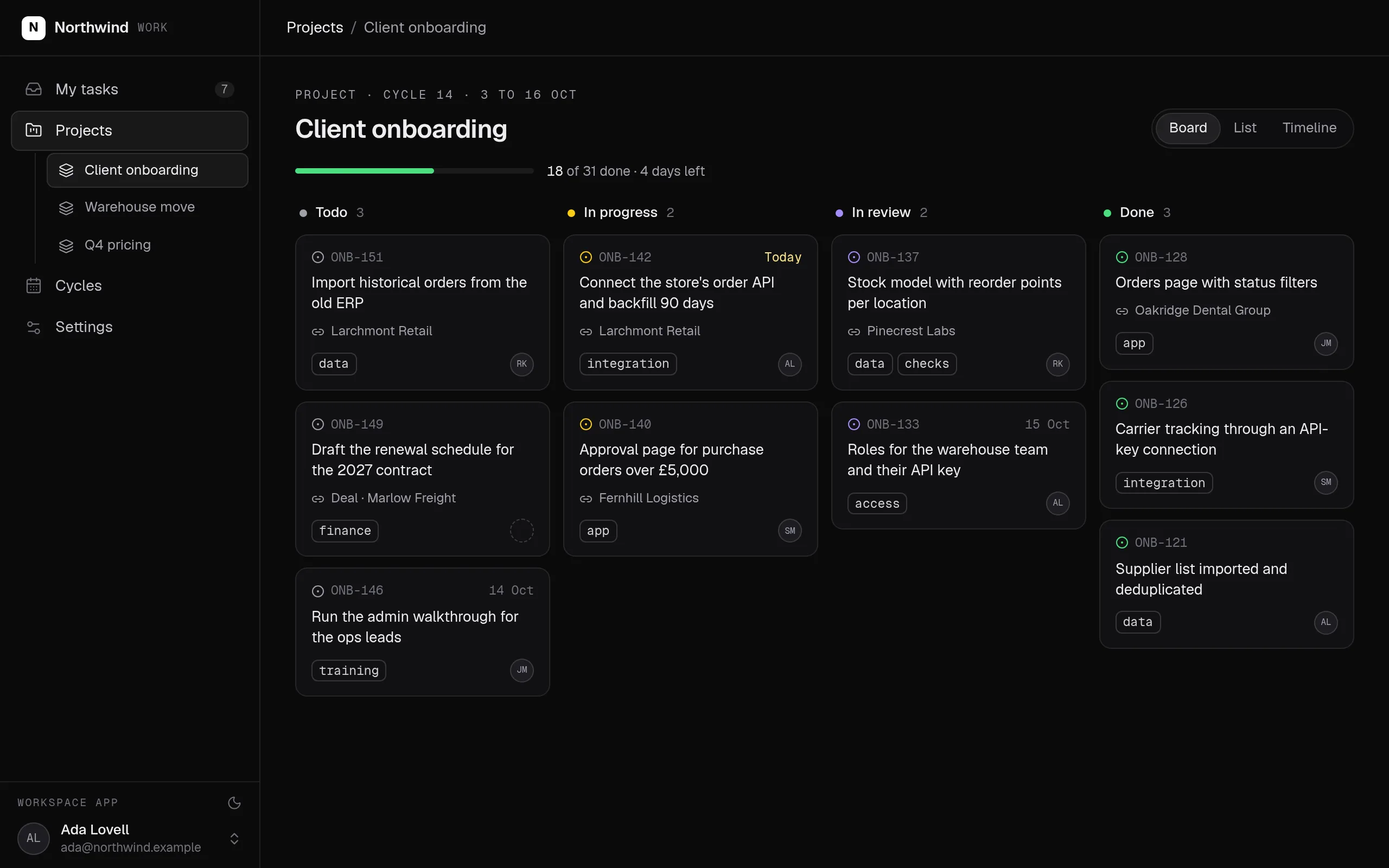Click the Cycles calendar icon
The width and height of the screenshot is (1389, 868).
(x=34, y=285)
